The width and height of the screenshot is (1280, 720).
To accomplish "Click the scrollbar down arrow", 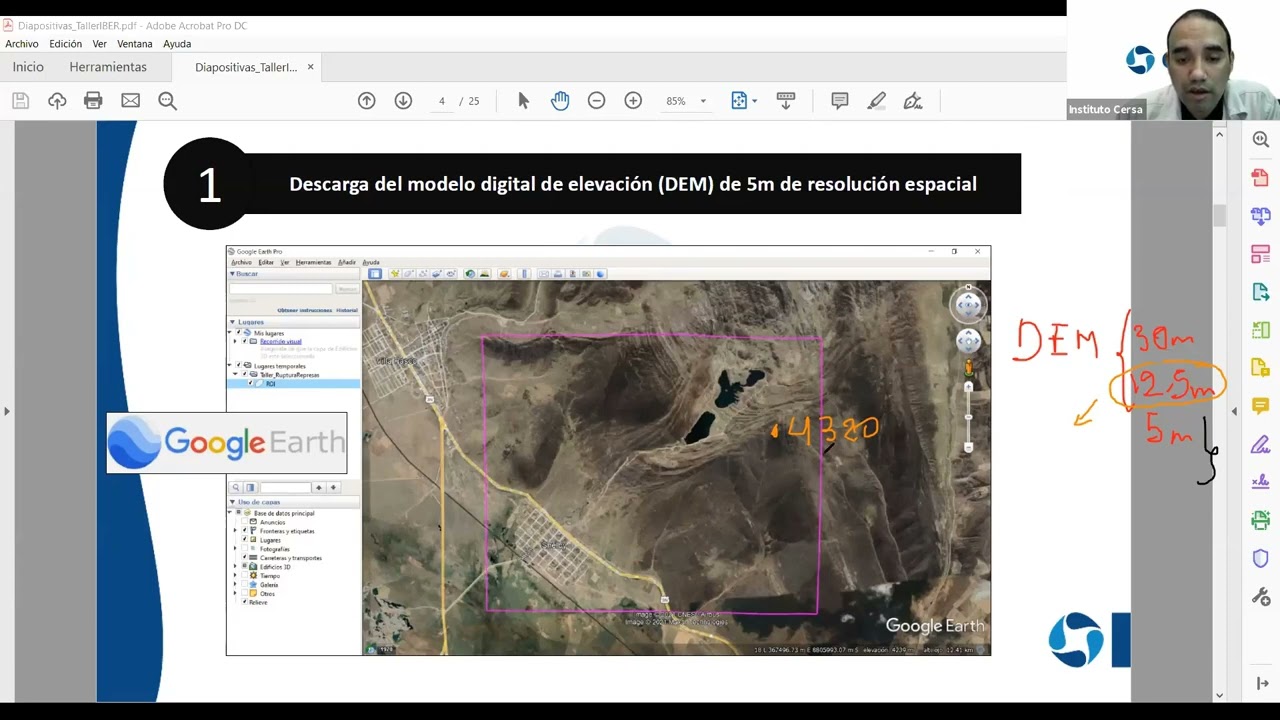I will 1219,695.
